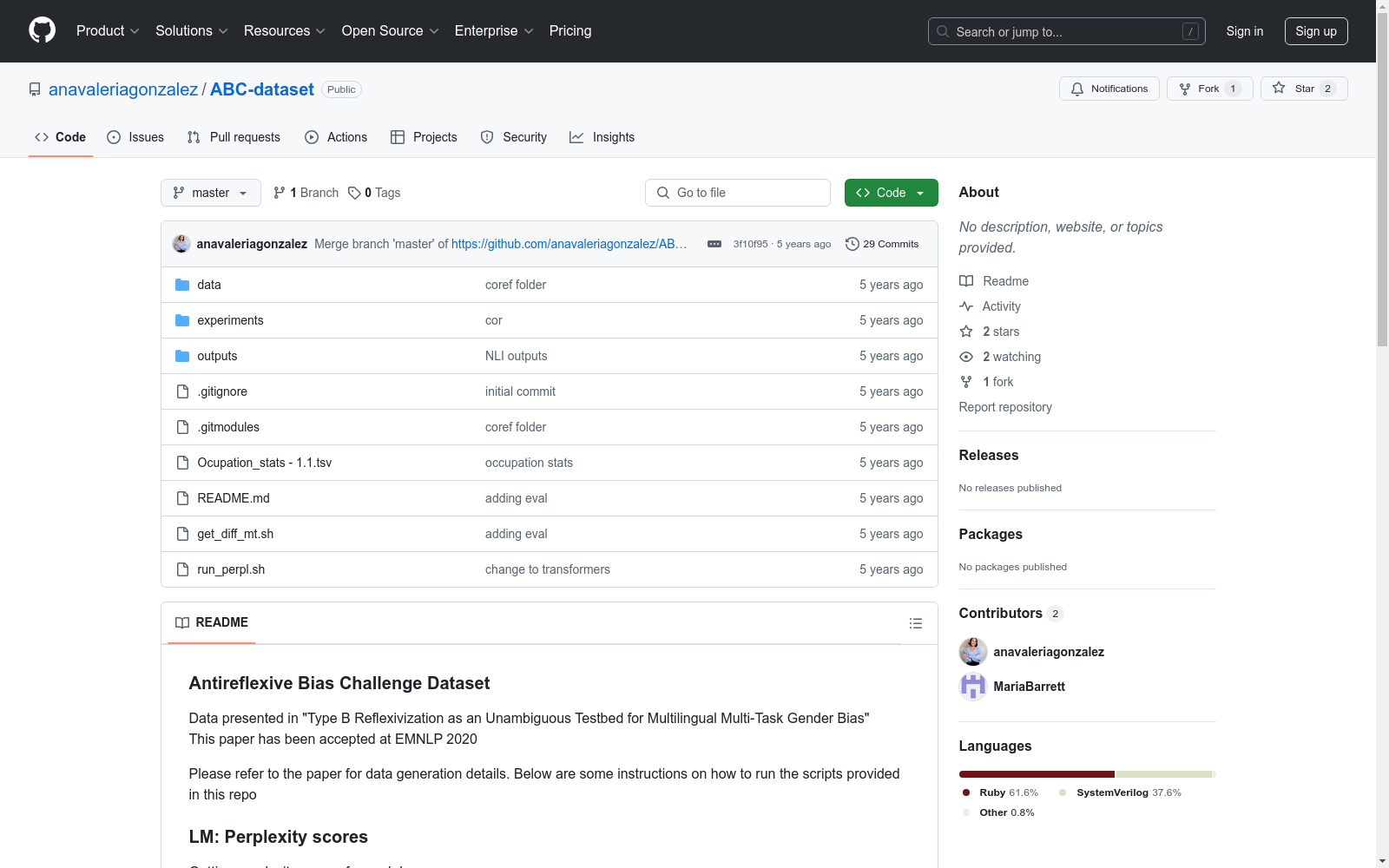Expand the Enterprise menu
Image resolution: width=1389 pixels, height=868 pixels.
494,31
